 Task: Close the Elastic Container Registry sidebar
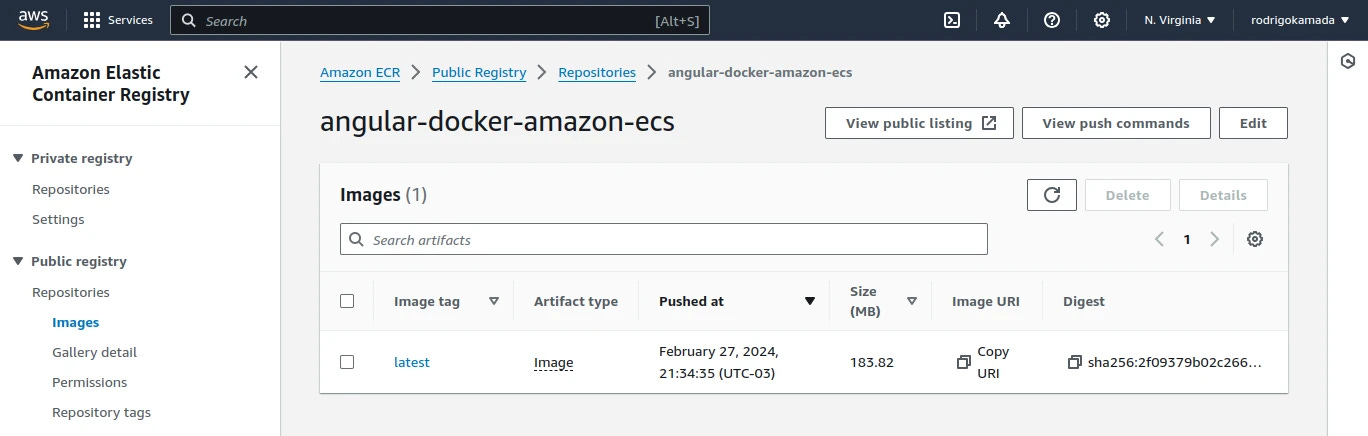click(x=251, y=72)
